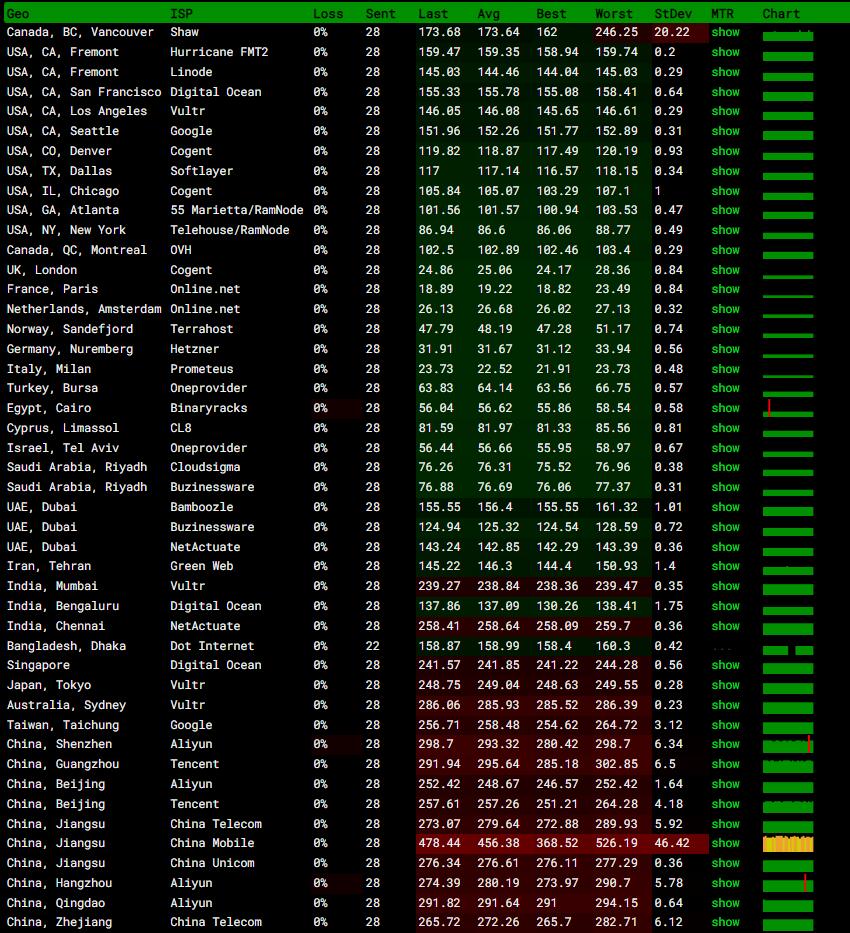This screenshot has width=850, height=933.
Task: Select the Chart column header
Action: (781, 14)
